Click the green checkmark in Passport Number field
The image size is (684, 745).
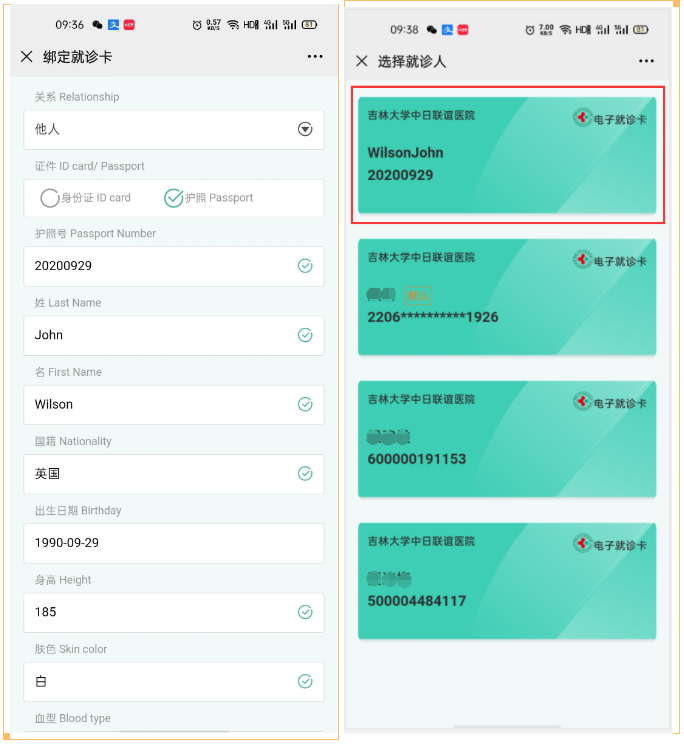click(305, 266)
